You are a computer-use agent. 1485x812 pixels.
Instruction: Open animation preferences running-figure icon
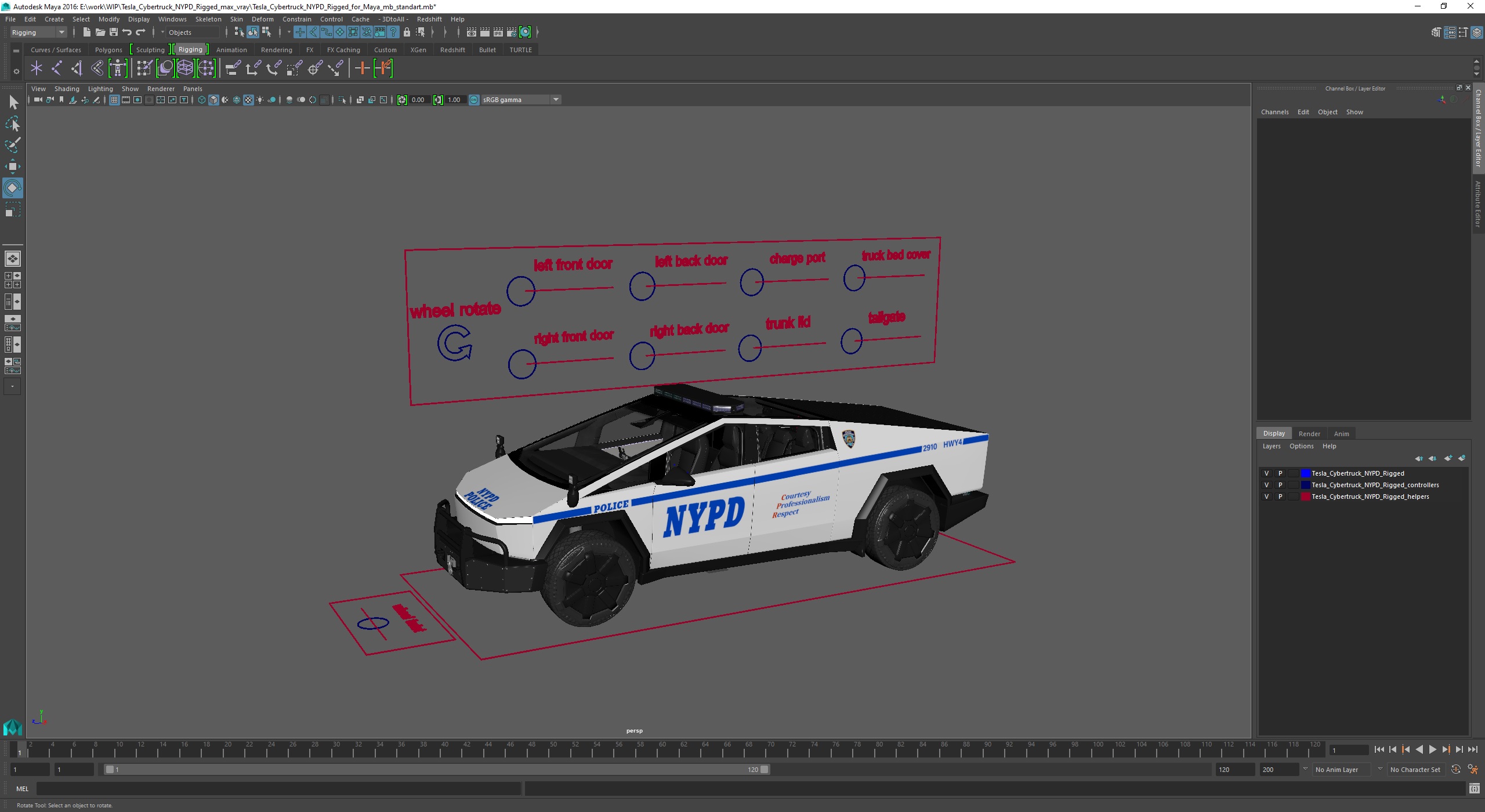[x=1473, y=770]
